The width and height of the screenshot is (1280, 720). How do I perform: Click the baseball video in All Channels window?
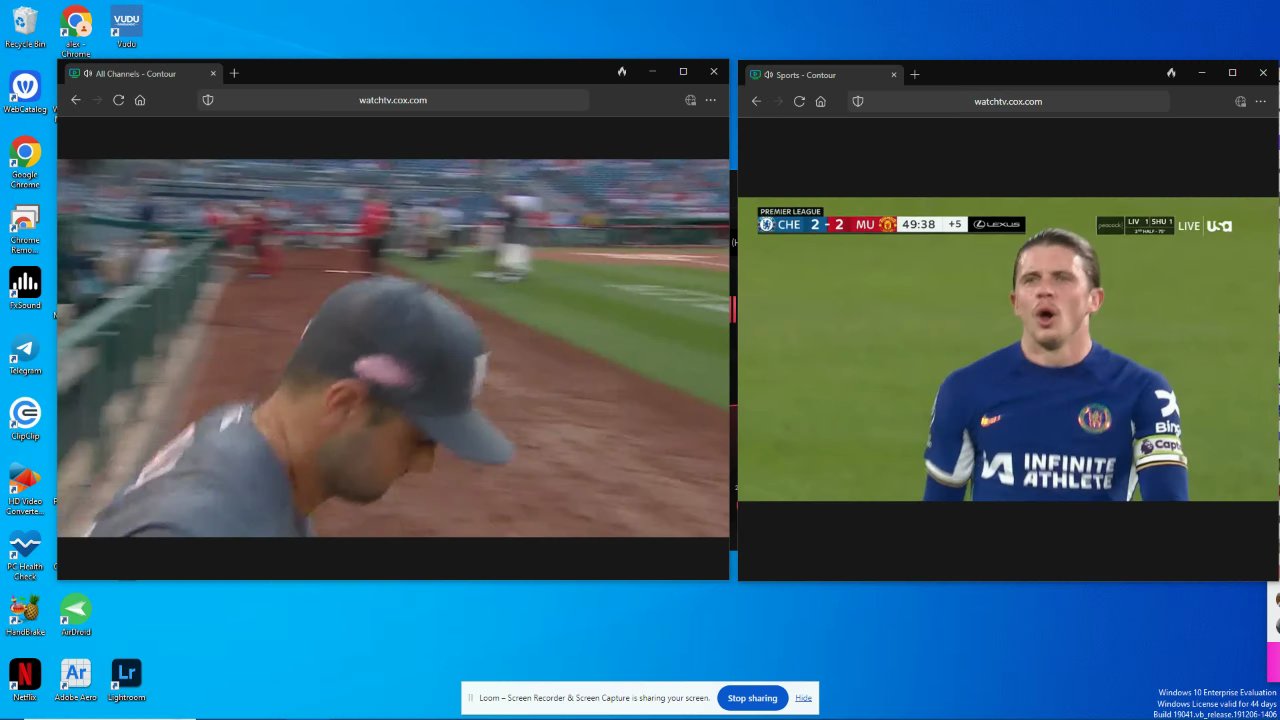coord(393,348)
